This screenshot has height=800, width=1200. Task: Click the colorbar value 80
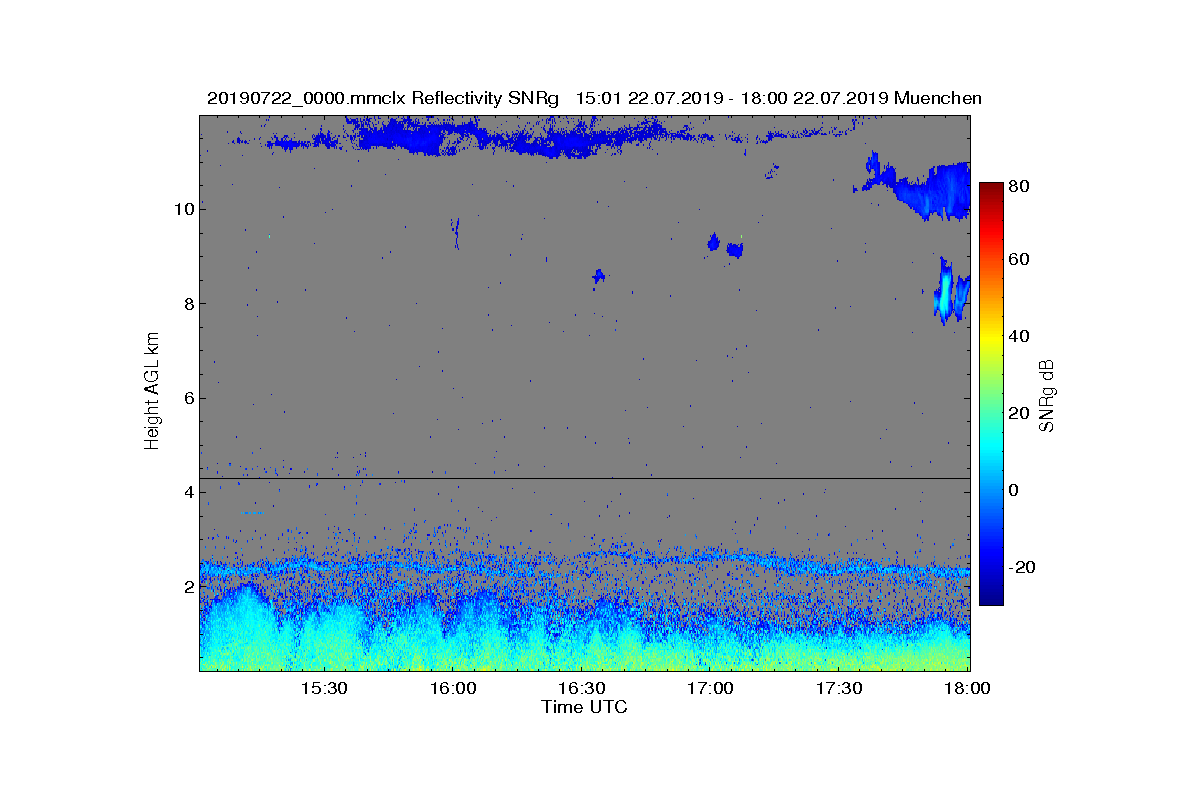point(1020,186)
